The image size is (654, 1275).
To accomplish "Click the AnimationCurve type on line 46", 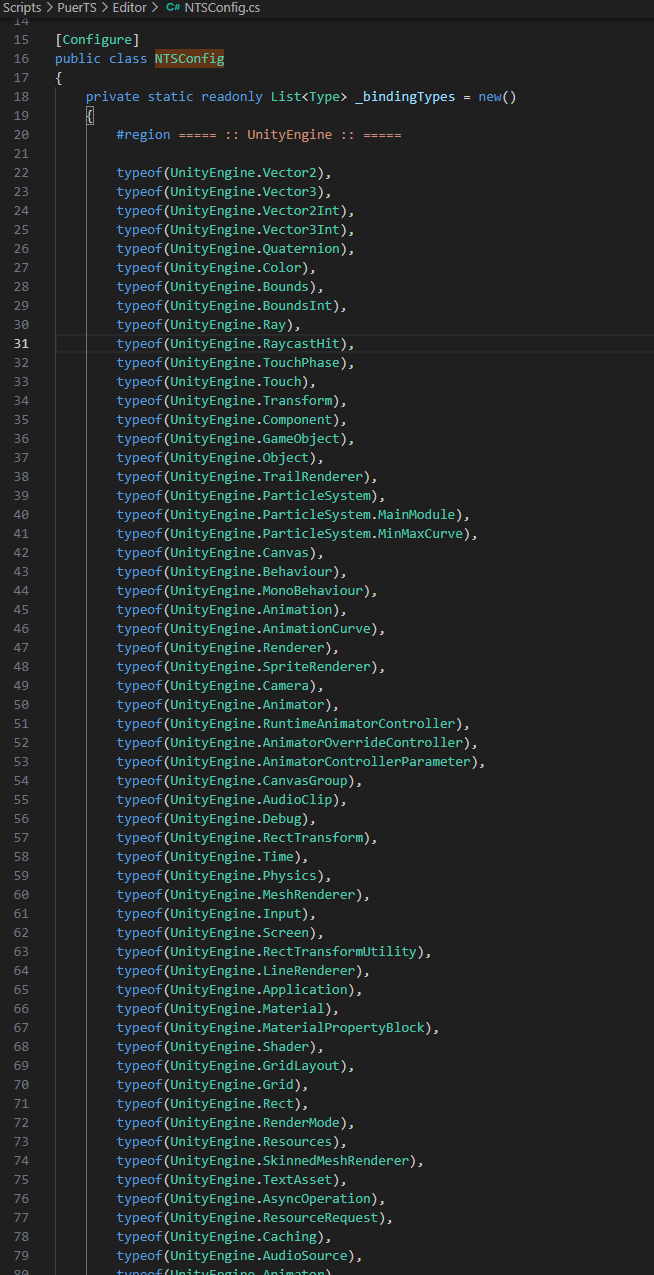I will pos(316,629).
